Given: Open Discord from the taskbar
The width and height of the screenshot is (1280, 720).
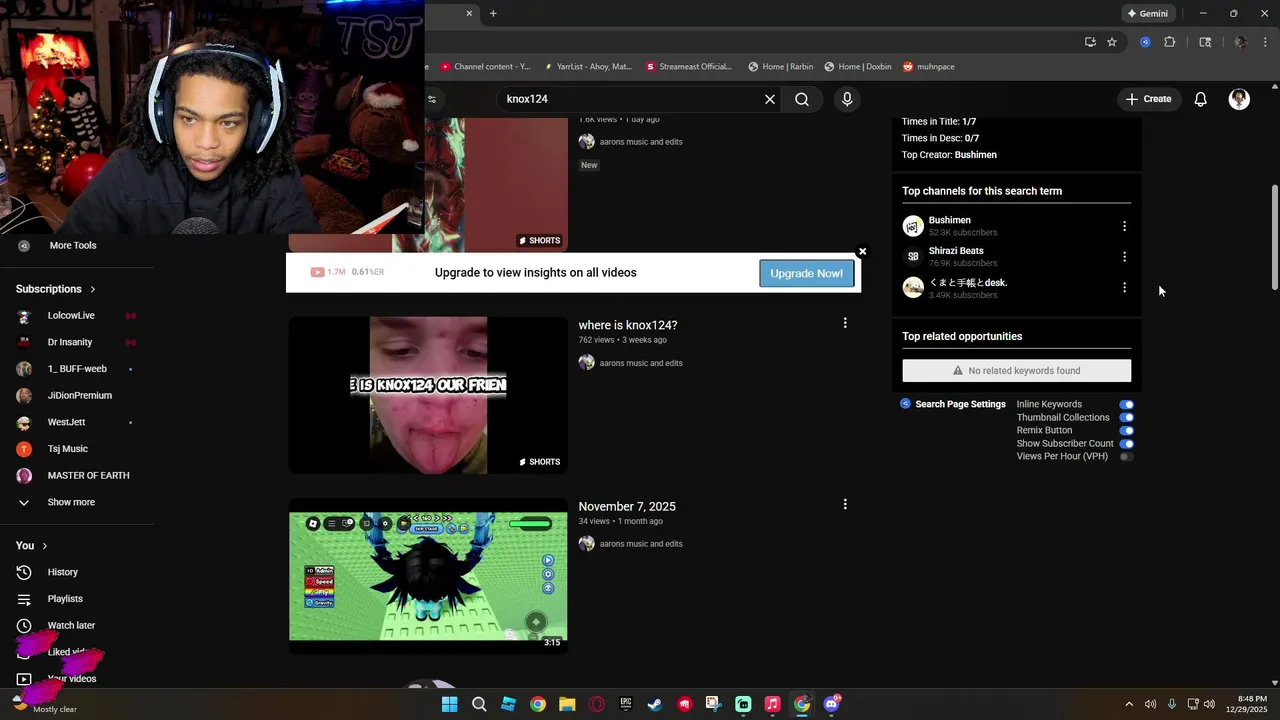Looking at the screenshot, I should point(831,704).
